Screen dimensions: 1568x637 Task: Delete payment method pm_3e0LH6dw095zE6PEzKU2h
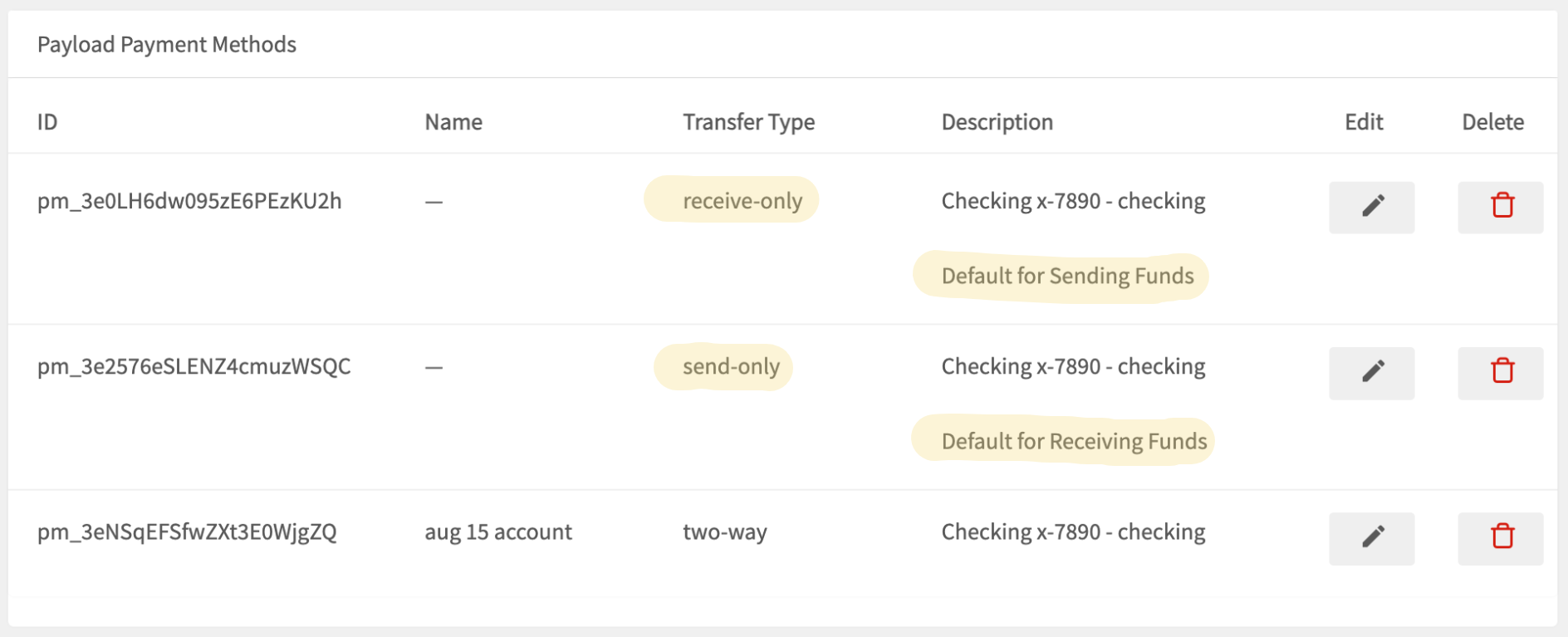click(1500, 207)
